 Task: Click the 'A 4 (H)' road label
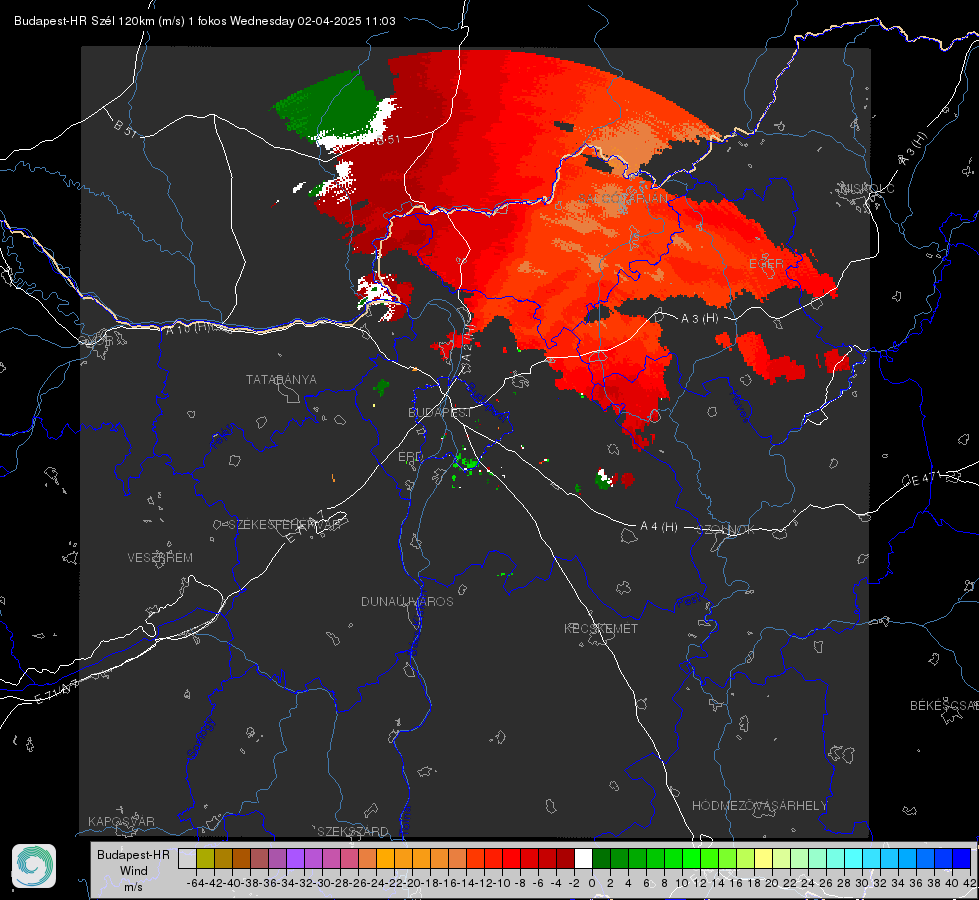(659, 527)
